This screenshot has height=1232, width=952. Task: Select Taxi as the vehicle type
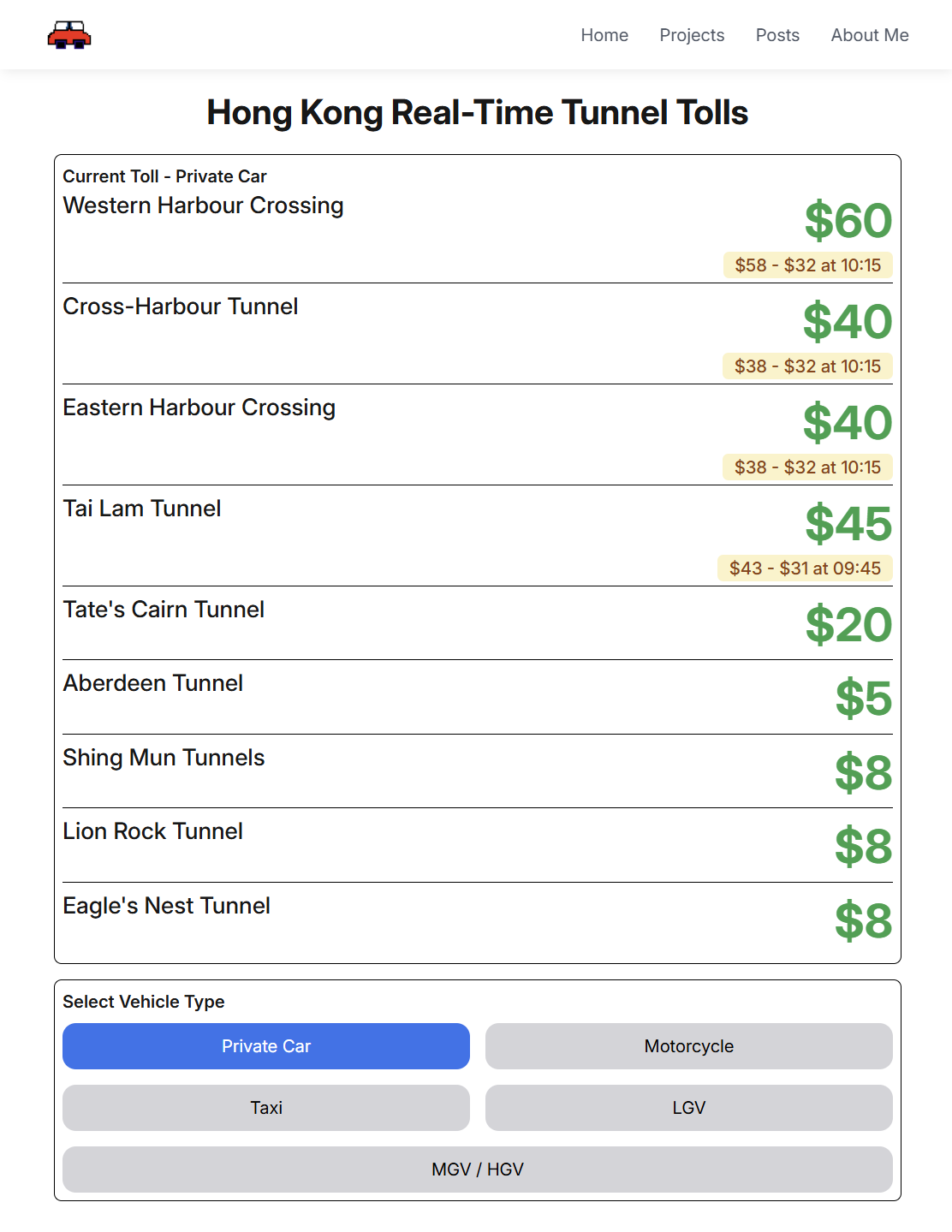tap(265, 1108)
